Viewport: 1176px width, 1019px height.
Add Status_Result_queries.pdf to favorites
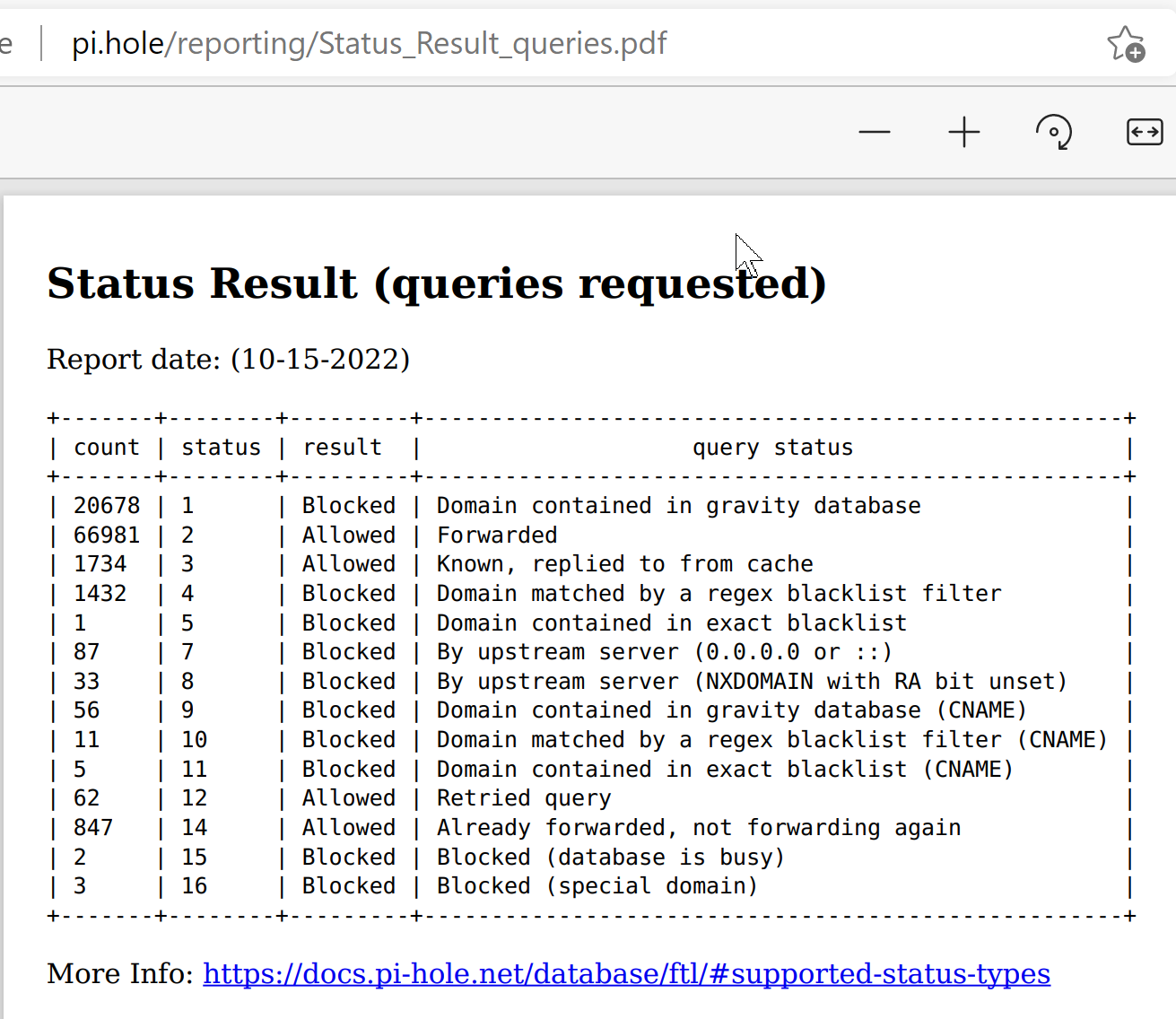pyautogui.click(x=1127, y=43)
